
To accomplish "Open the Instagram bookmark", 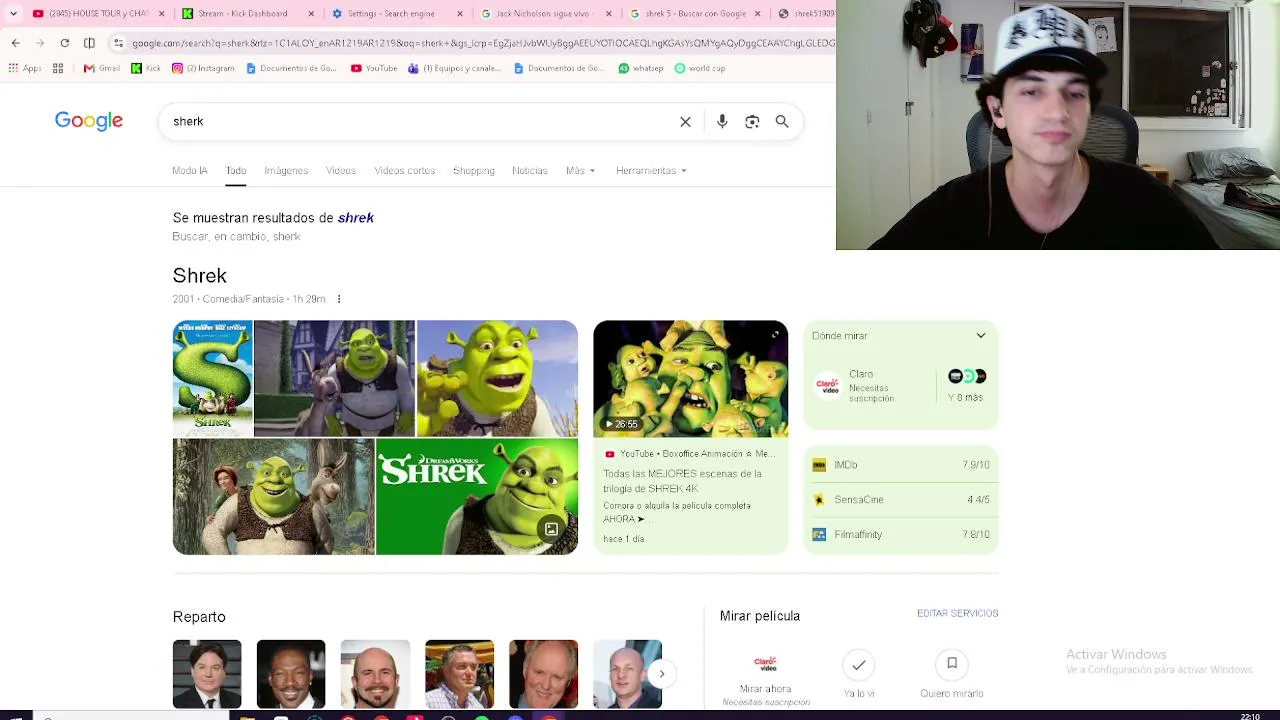I will pos(203,68).
